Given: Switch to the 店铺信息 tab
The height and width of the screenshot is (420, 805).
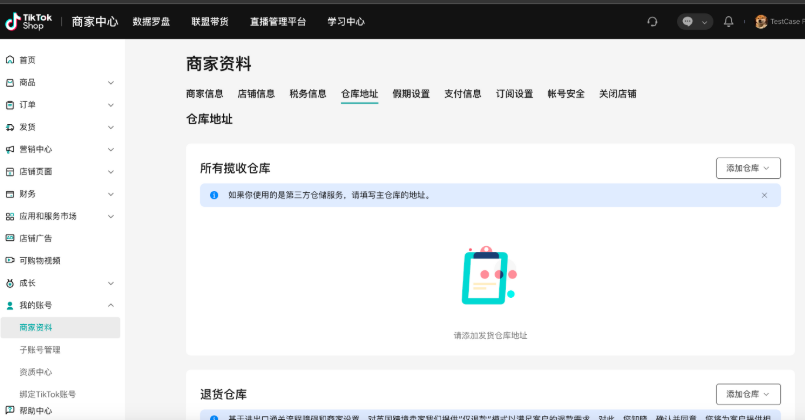Looking at the screenshot, I should (x=256, y=93).
